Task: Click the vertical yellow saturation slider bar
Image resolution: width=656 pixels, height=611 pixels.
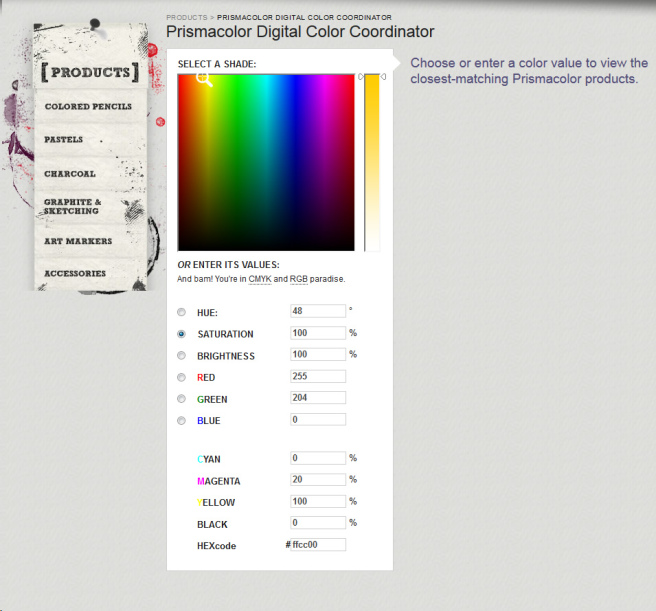Action: tap(372, 162)
